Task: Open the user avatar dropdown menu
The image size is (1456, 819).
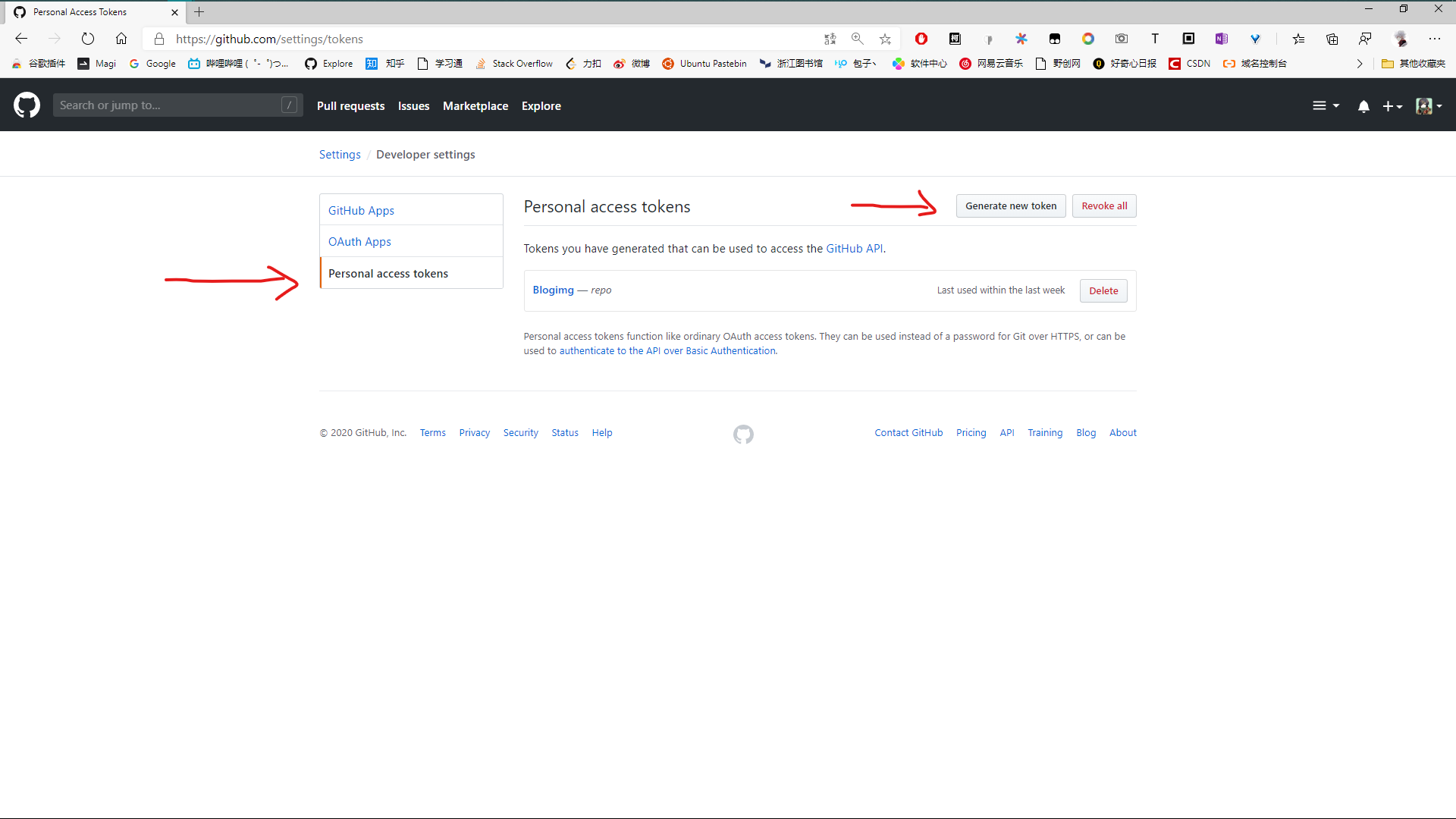Action: tap(1429, 106)
